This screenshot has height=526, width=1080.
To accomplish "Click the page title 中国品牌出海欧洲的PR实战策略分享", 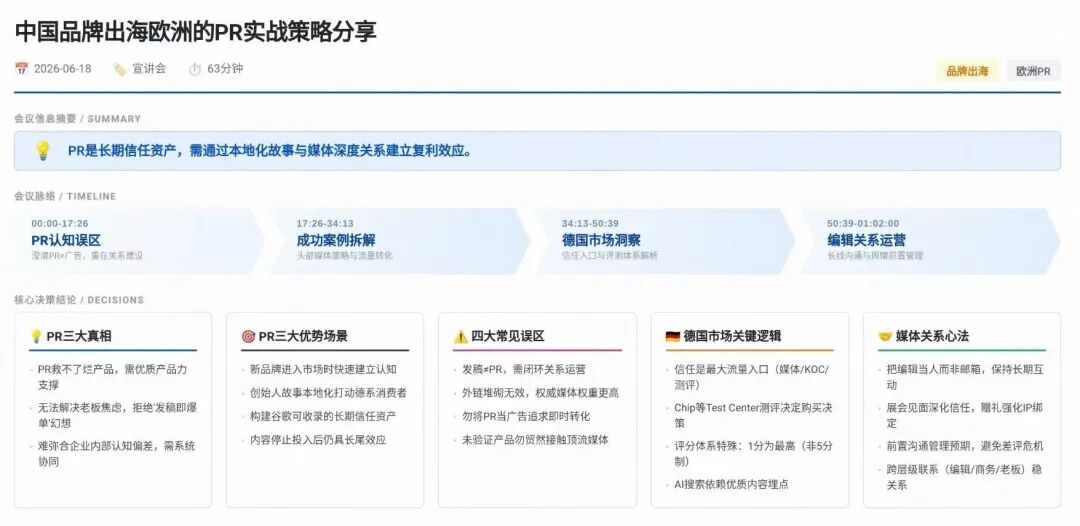I will point(196,32).
